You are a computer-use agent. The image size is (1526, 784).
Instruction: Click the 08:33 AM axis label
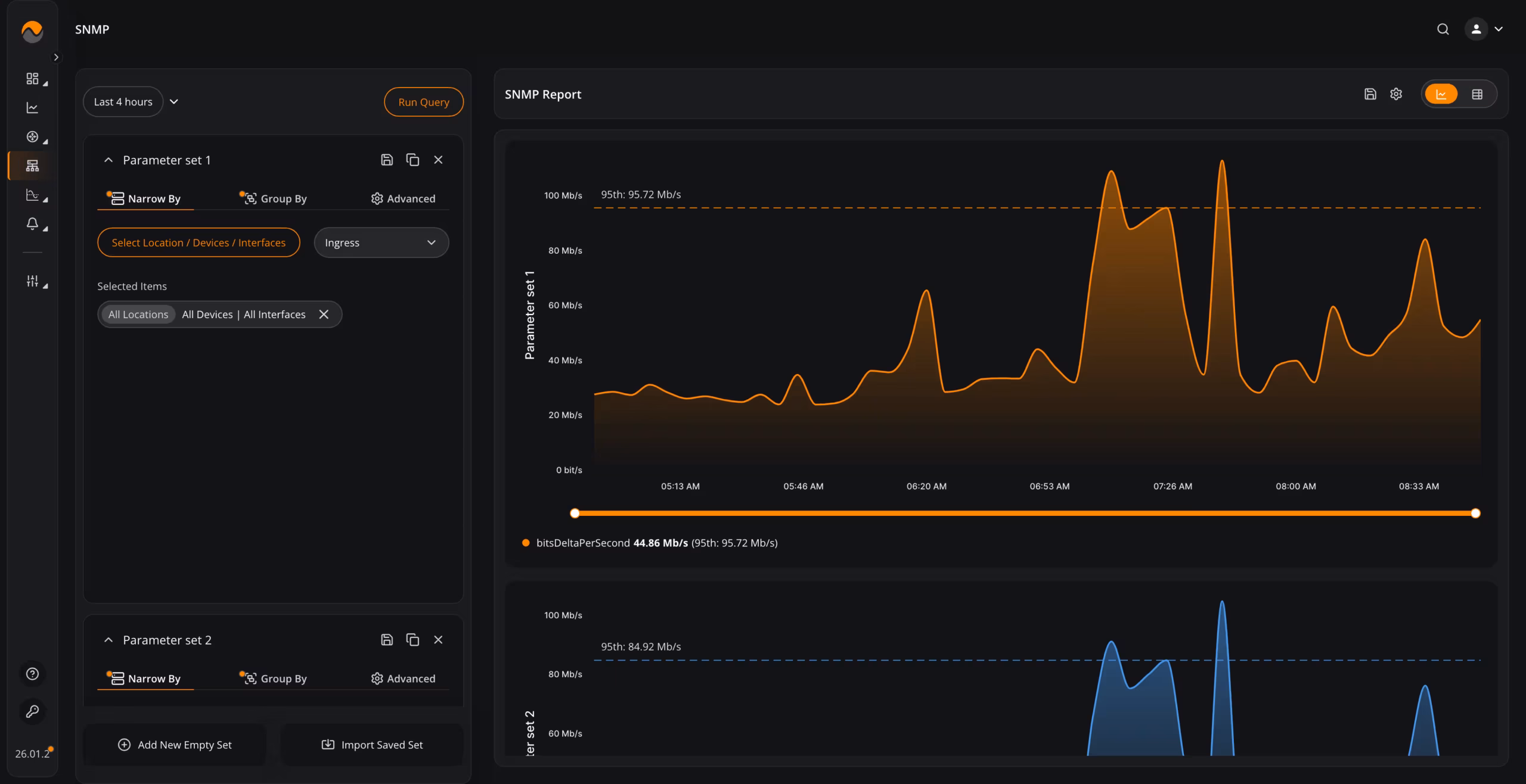click(x=1419, y=486)
